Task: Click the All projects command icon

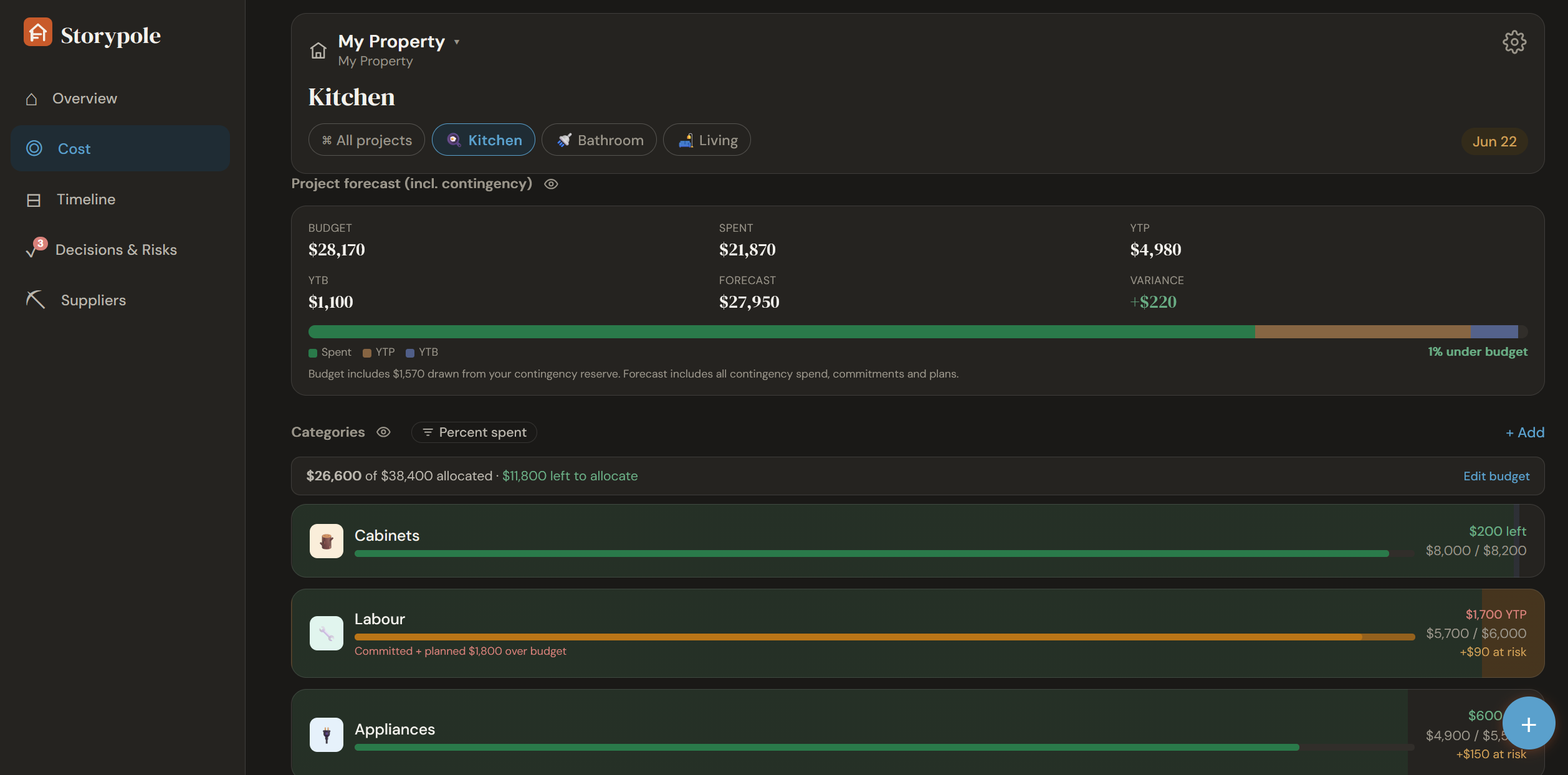Action: (327, 141)
